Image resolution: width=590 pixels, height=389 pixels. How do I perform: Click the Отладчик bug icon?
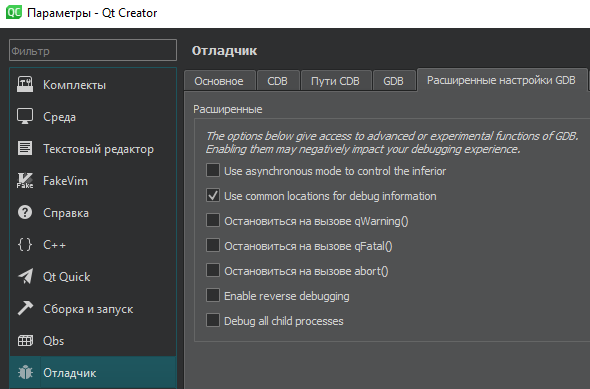point(25,372)
